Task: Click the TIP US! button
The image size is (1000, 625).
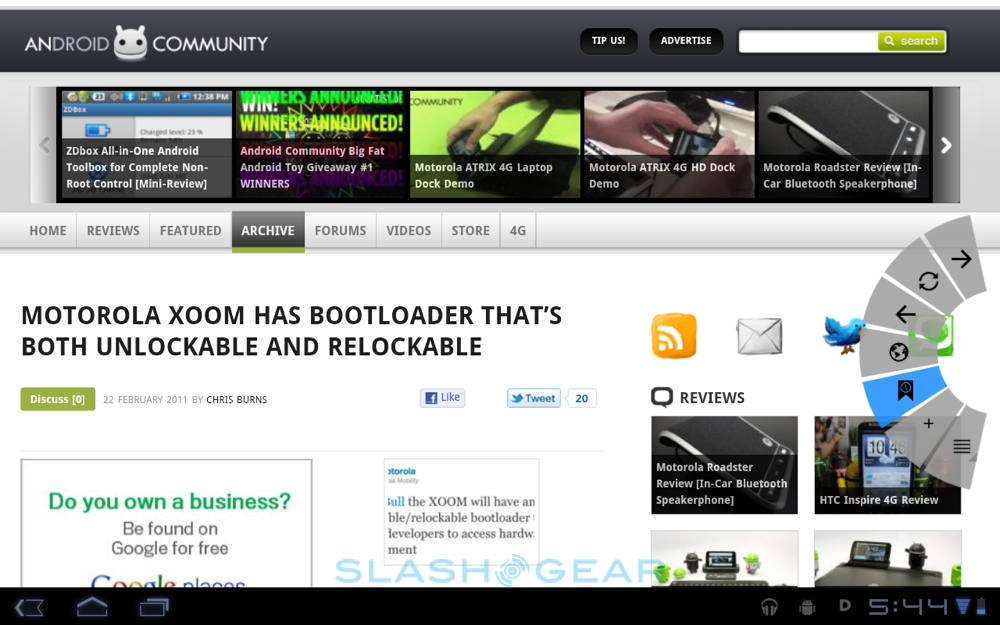Action: 608,41
